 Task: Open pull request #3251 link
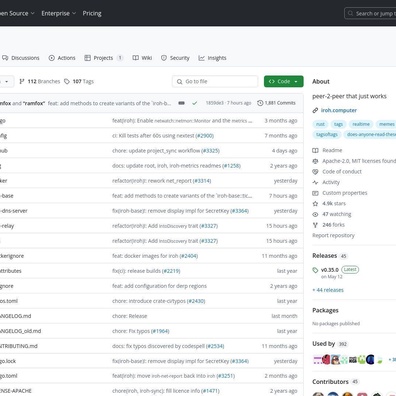coord(225,376)
